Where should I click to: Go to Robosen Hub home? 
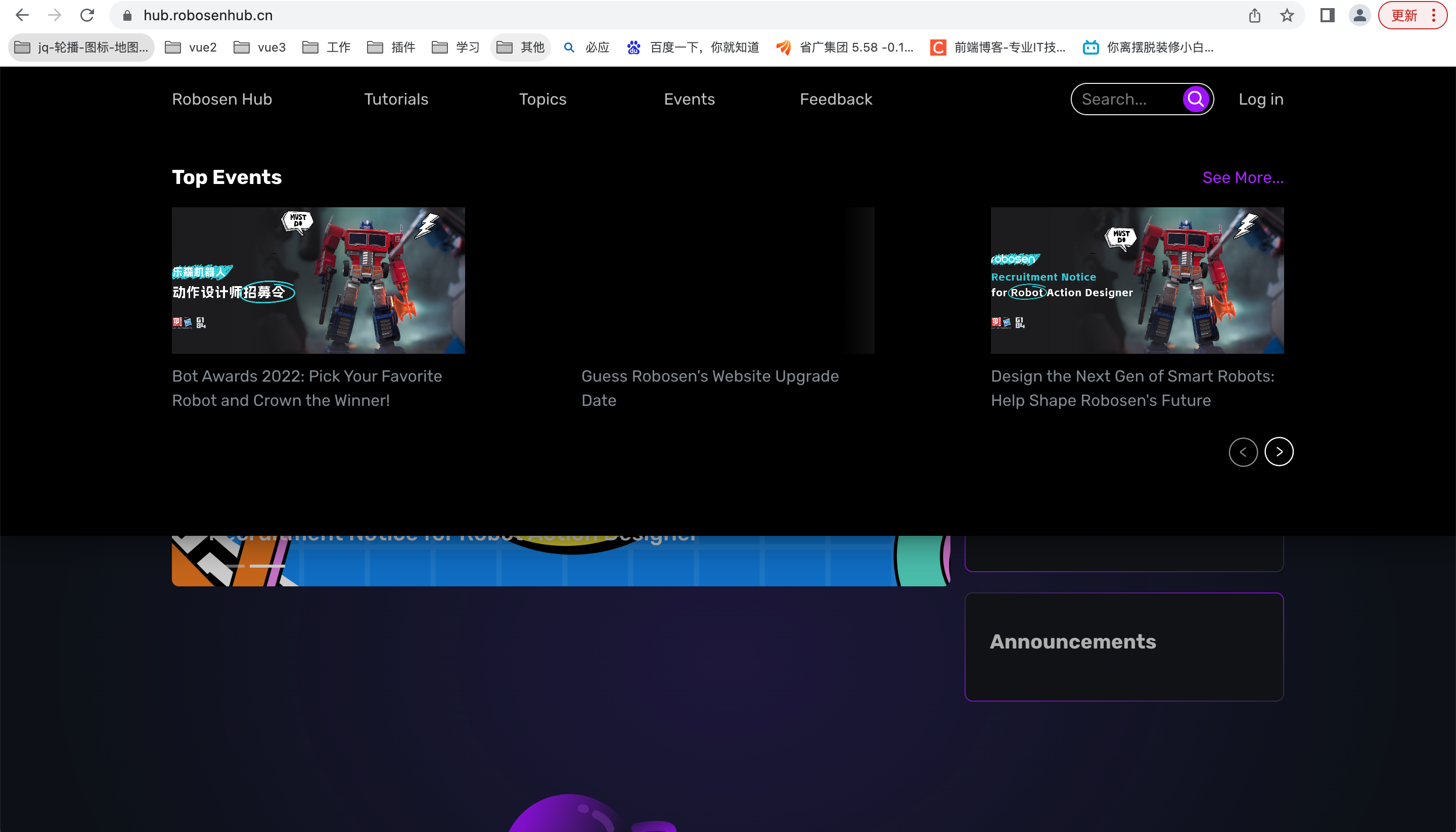(x=222, y=100)
